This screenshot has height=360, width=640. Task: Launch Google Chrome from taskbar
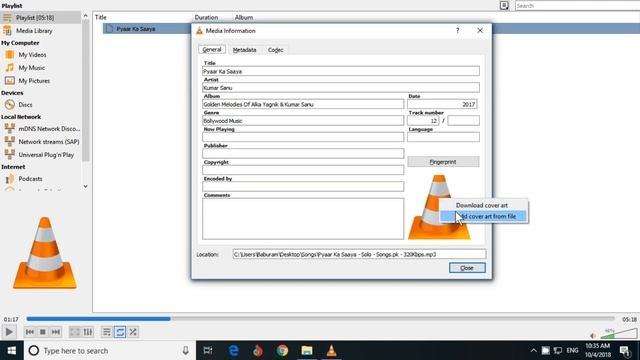(x=282, y=351)
